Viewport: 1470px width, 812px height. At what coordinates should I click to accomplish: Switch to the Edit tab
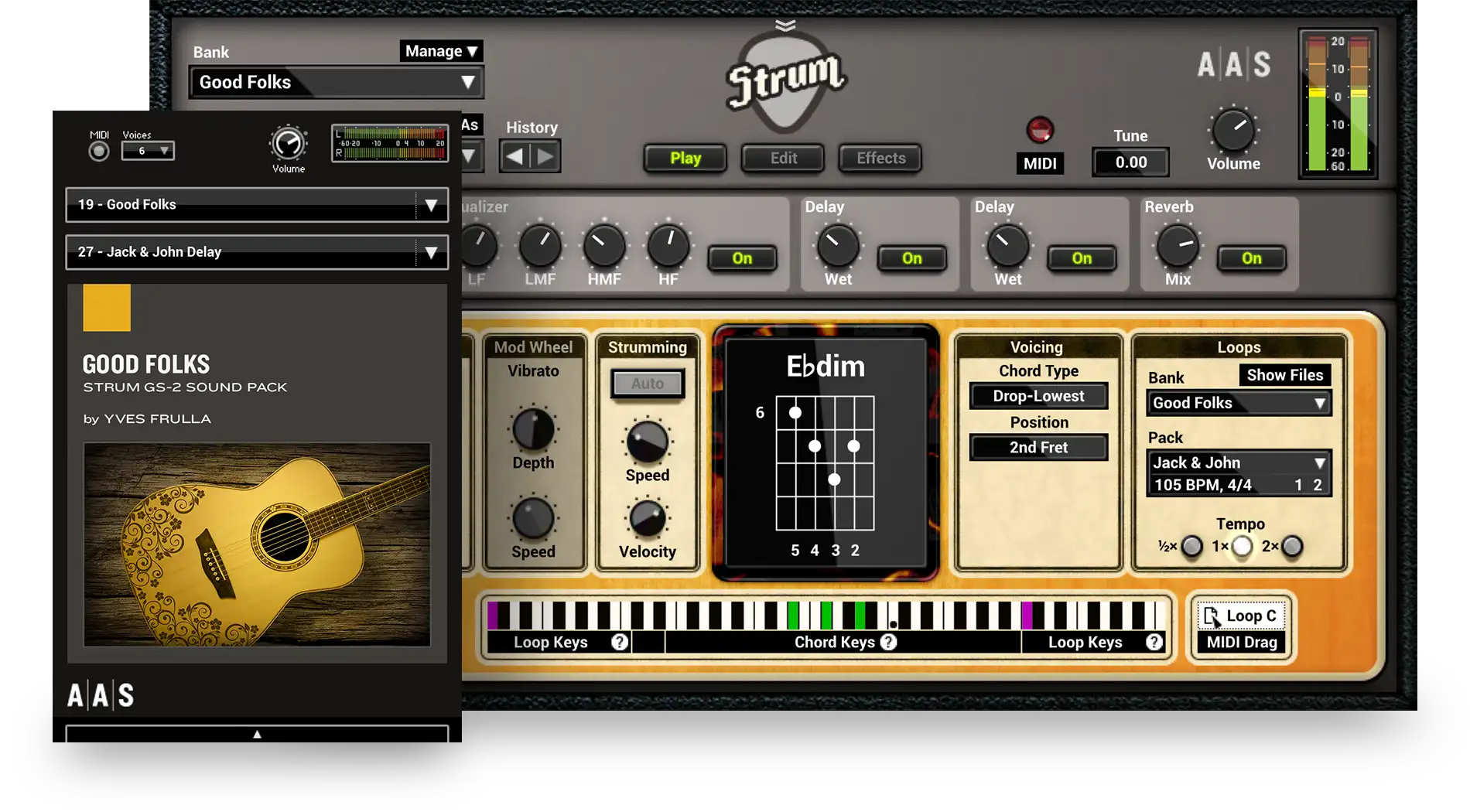pyautogui.click(x=783, y=159)
